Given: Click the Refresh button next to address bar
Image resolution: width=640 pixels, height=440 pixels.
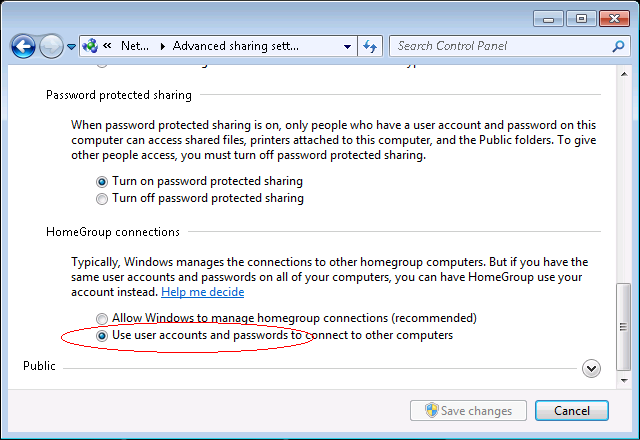Looking at the screenshot, I should click(370, 46).
